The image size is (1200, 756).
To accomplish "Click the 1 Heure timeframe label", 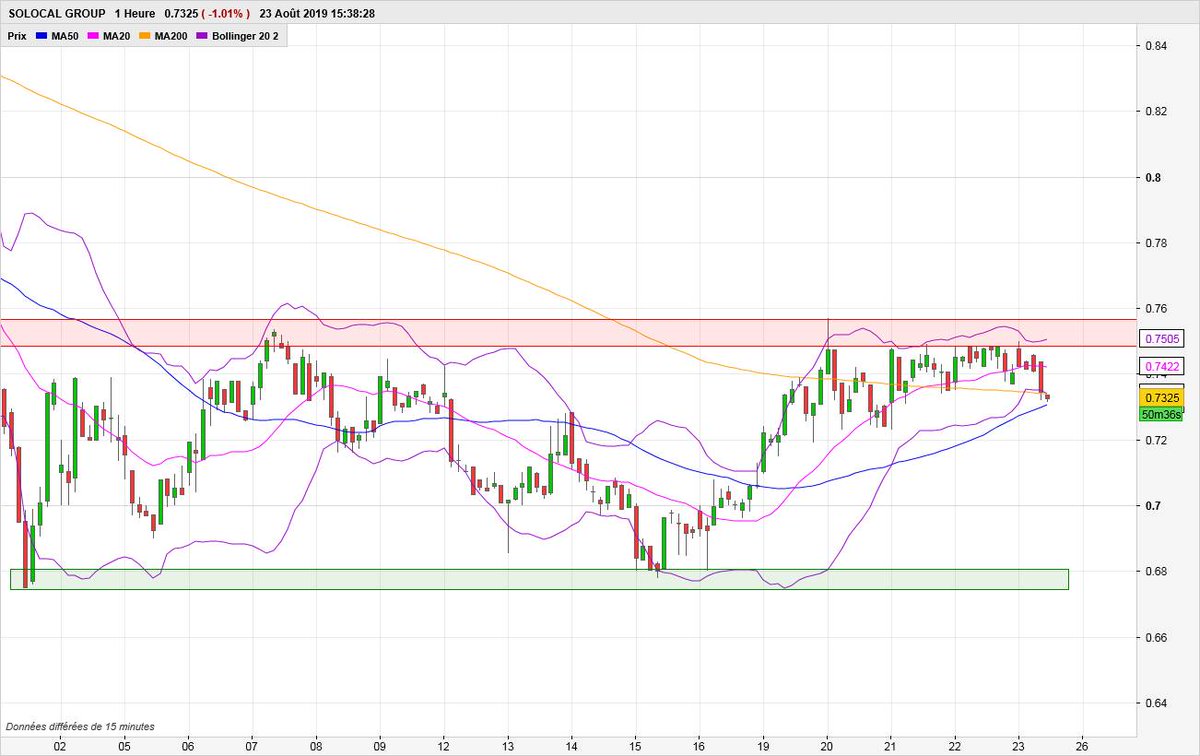I will click(135, 13).
